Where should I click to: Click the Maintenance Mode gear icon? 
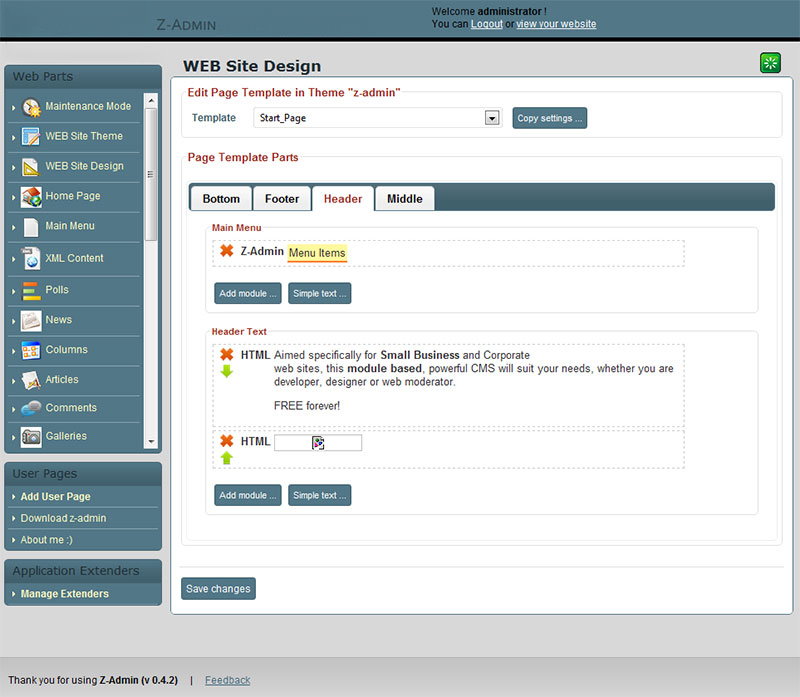coord(31,107)
